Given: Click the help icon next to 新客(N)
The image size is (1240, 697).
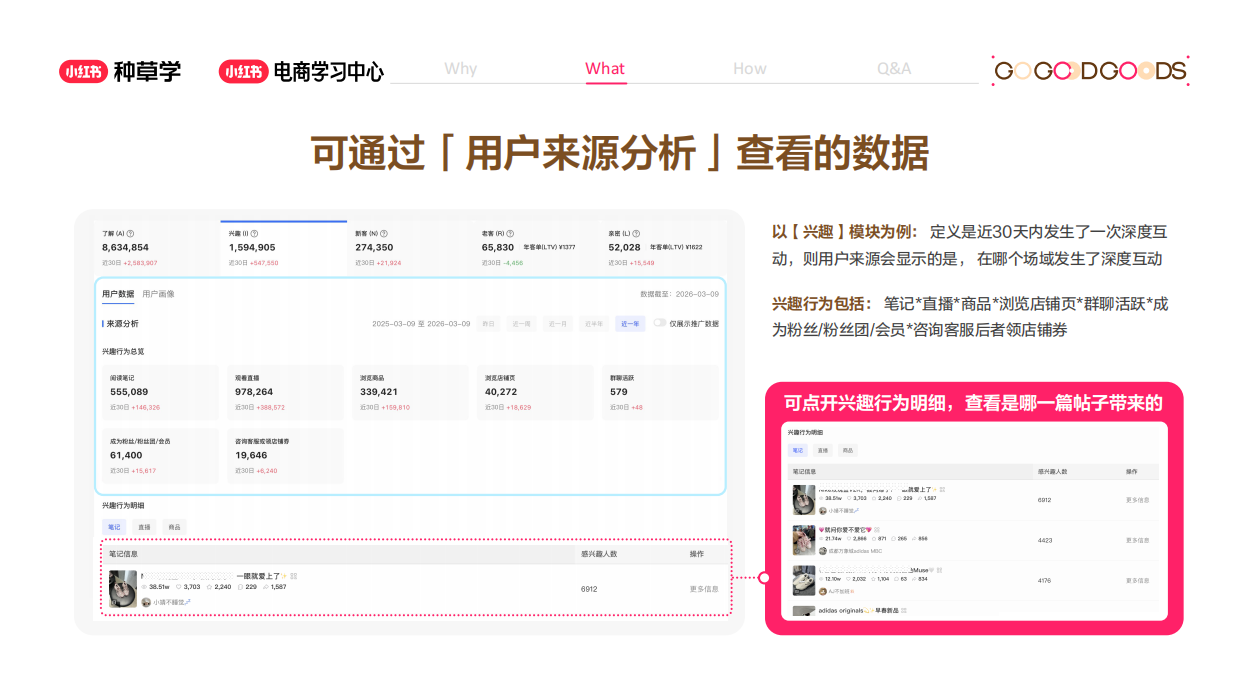Looking at the screenshot, I should 382,232.
